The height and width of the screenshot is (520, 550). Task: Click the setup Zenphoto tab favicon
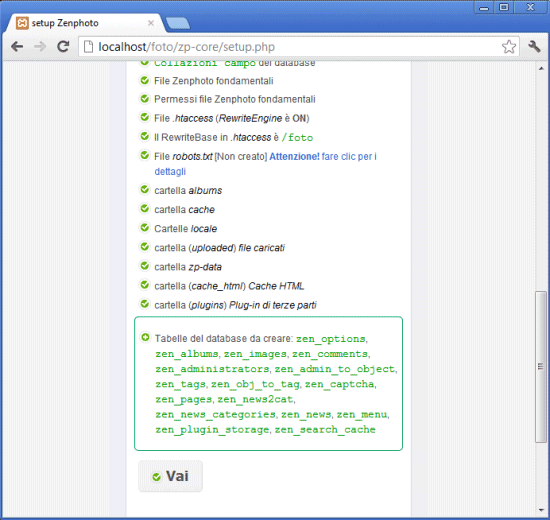point(22,23)
